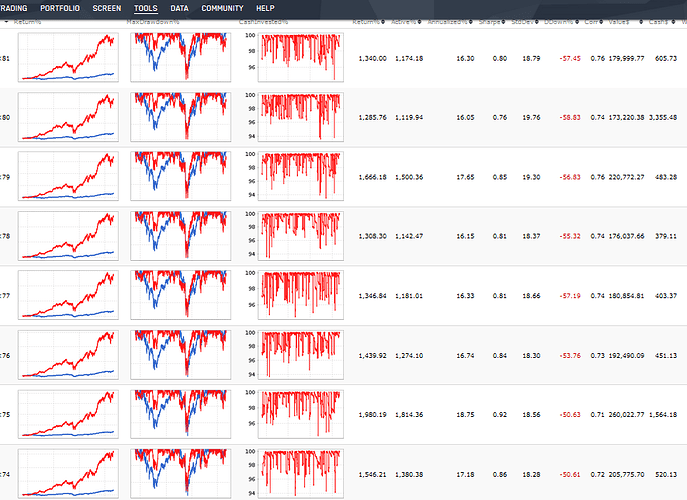Open the return chart in row :81
The image size is (687, 500).
pyautogui.click(x=68, y=57)
